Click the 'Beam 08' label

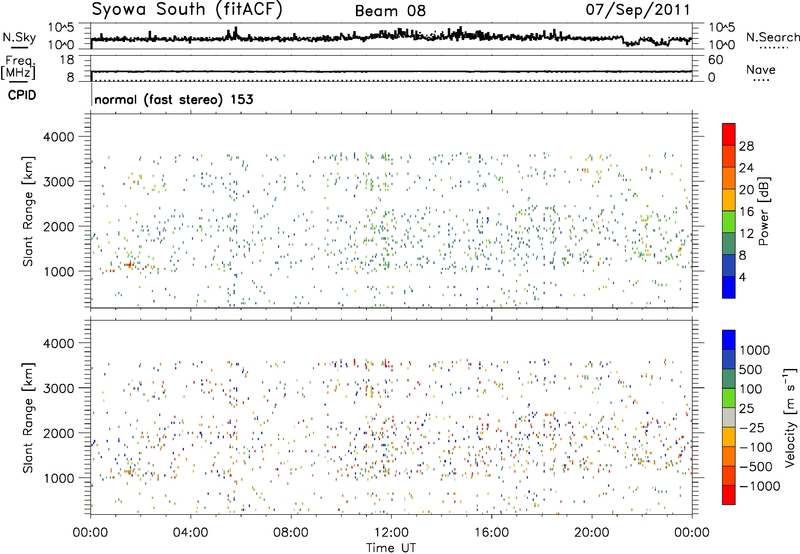(x=390, y=11)
